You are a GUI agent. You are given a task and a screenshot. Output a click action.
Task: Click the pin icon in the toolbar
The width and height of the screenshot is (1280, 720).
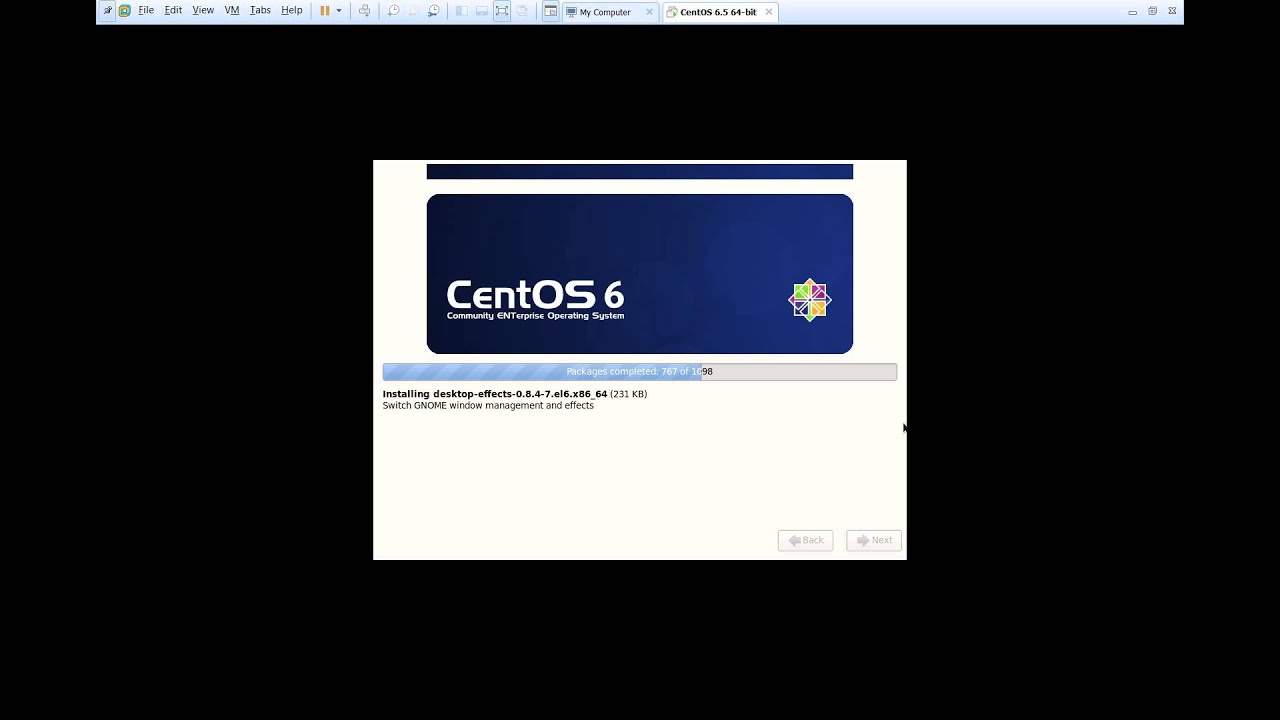(108, 11)
